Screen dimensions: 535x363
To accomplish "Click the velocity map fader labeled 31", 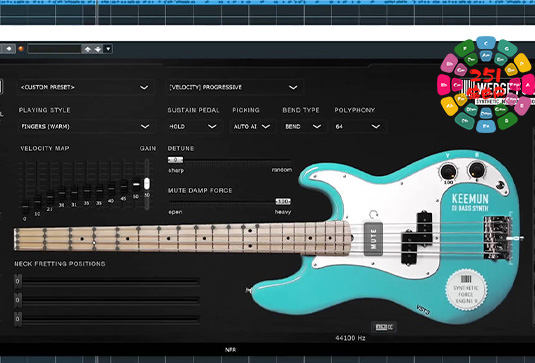I will click(74, 193).
